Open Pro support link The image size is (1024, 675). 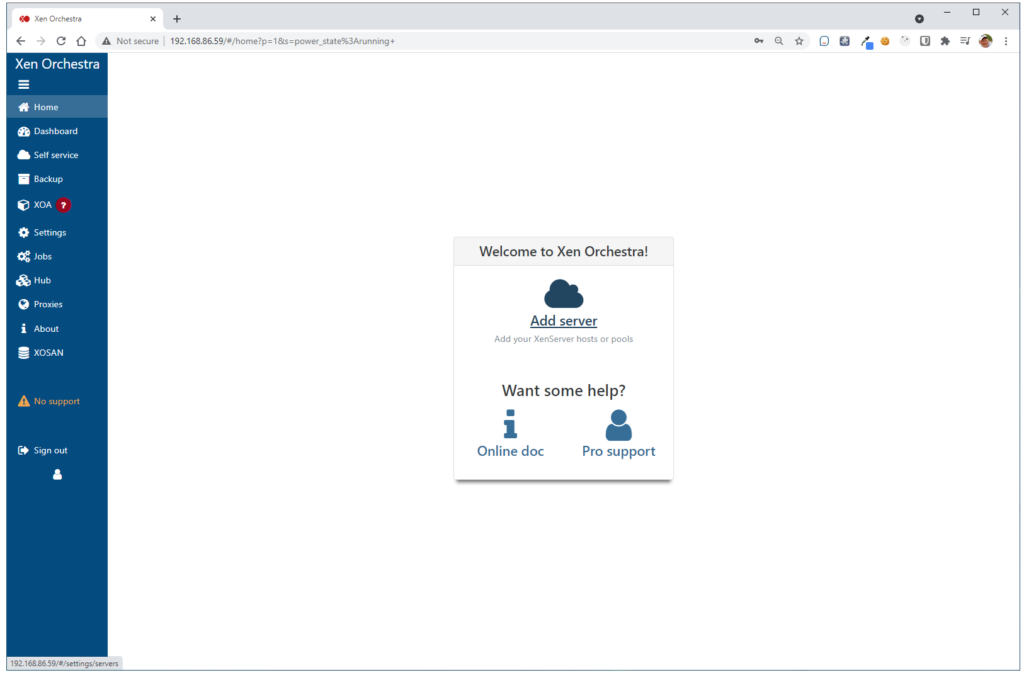tap(618, 451)
